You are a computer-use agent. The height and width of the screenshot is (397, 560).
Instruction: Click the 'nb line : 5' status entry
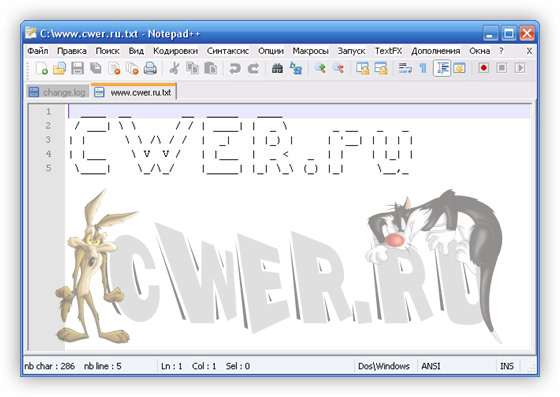point(102,366)
